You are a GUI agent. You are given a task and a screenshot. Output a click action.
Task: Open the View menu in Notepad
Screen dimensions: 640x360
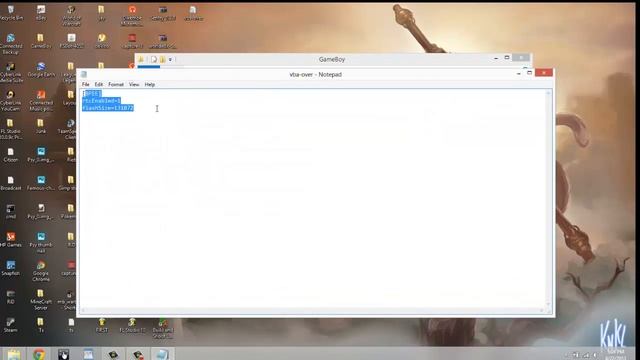coord(134,84)
